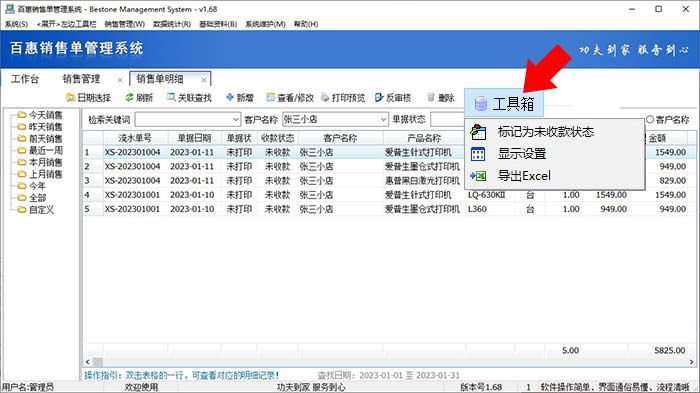The image size is (700, 393).
Task: Open the 基础资料(B) menu
Action: click(218, 24)
